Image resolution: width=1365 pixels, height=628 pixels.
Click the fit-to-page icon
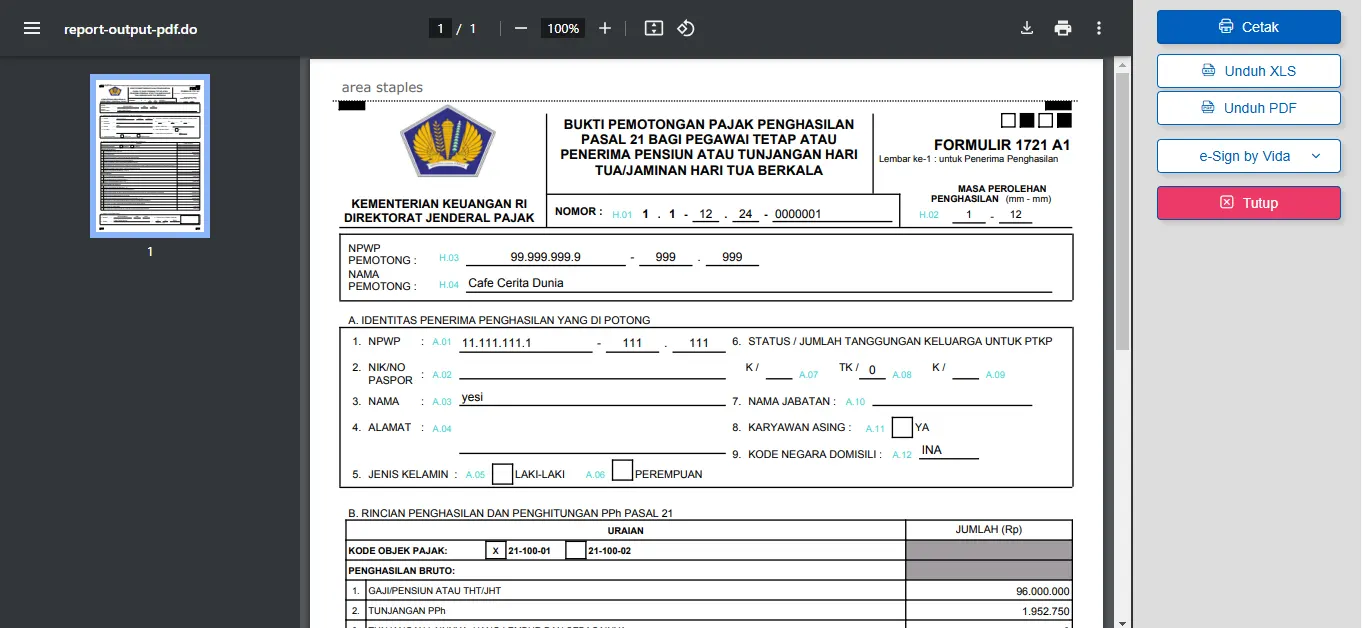pos(653,28)
